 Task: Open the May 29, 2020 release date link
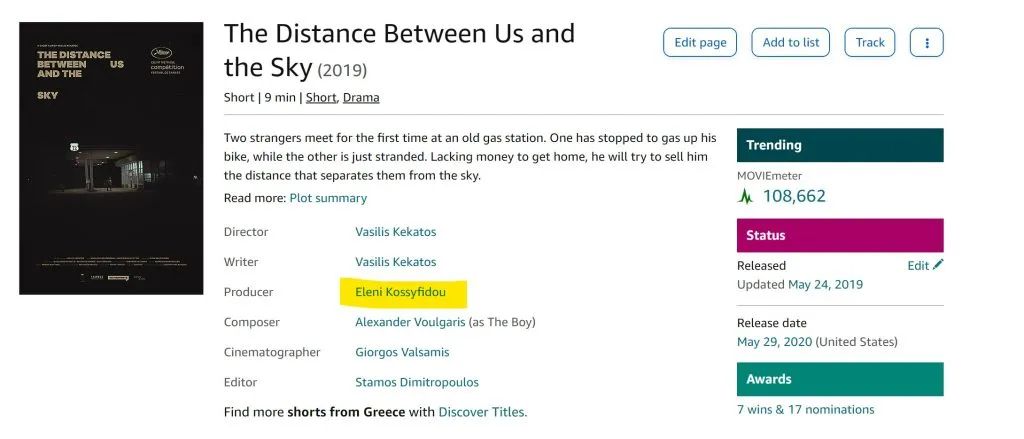tap(774, 342)
